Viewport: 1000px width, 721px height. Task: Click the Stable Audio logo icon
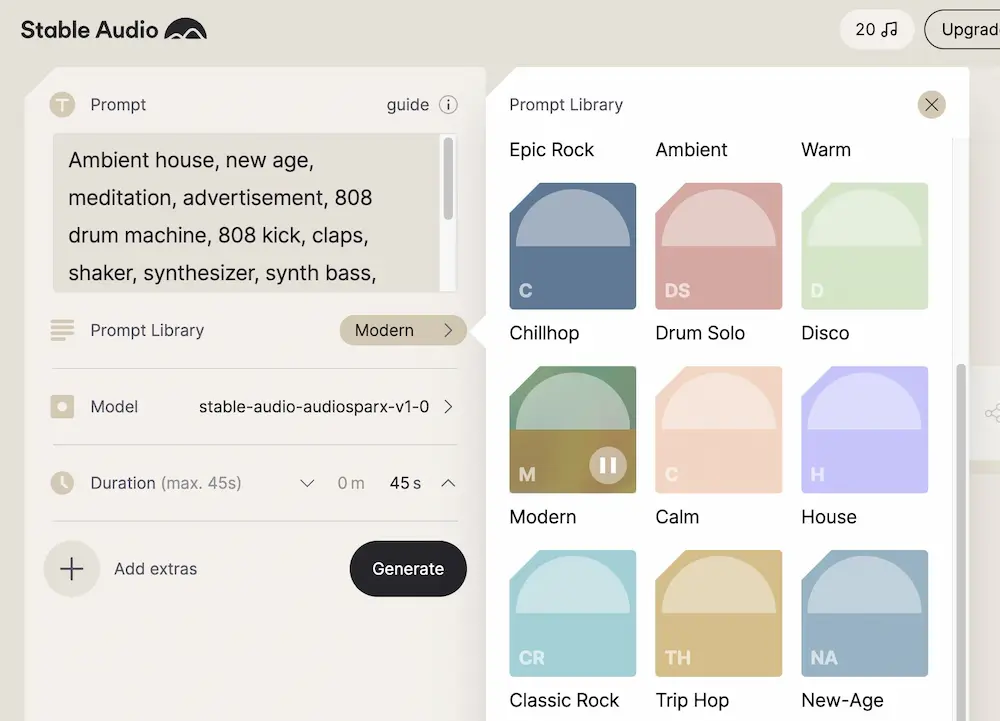pos(186,29)
